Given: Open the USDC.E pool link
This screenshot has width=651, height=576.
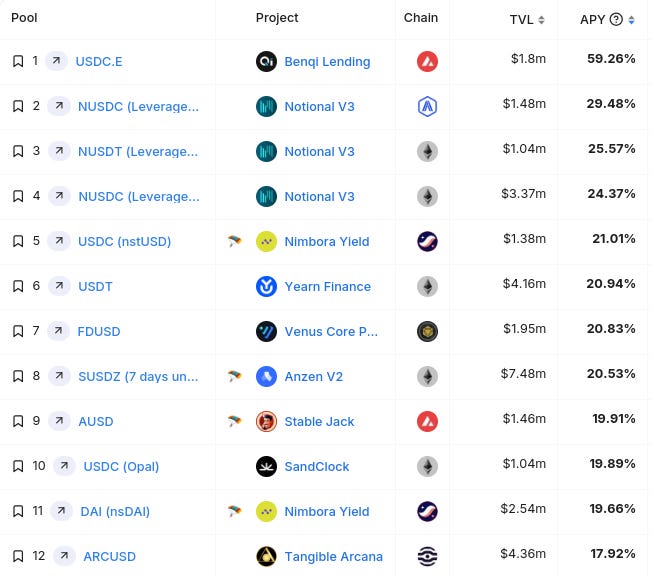Looking at the screenshot, I should click(99, 61).
